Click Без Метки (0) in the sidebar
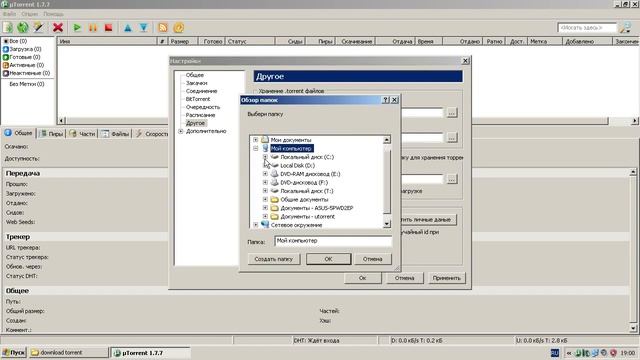This screenshot has height=360, width=640. [27, 84]
